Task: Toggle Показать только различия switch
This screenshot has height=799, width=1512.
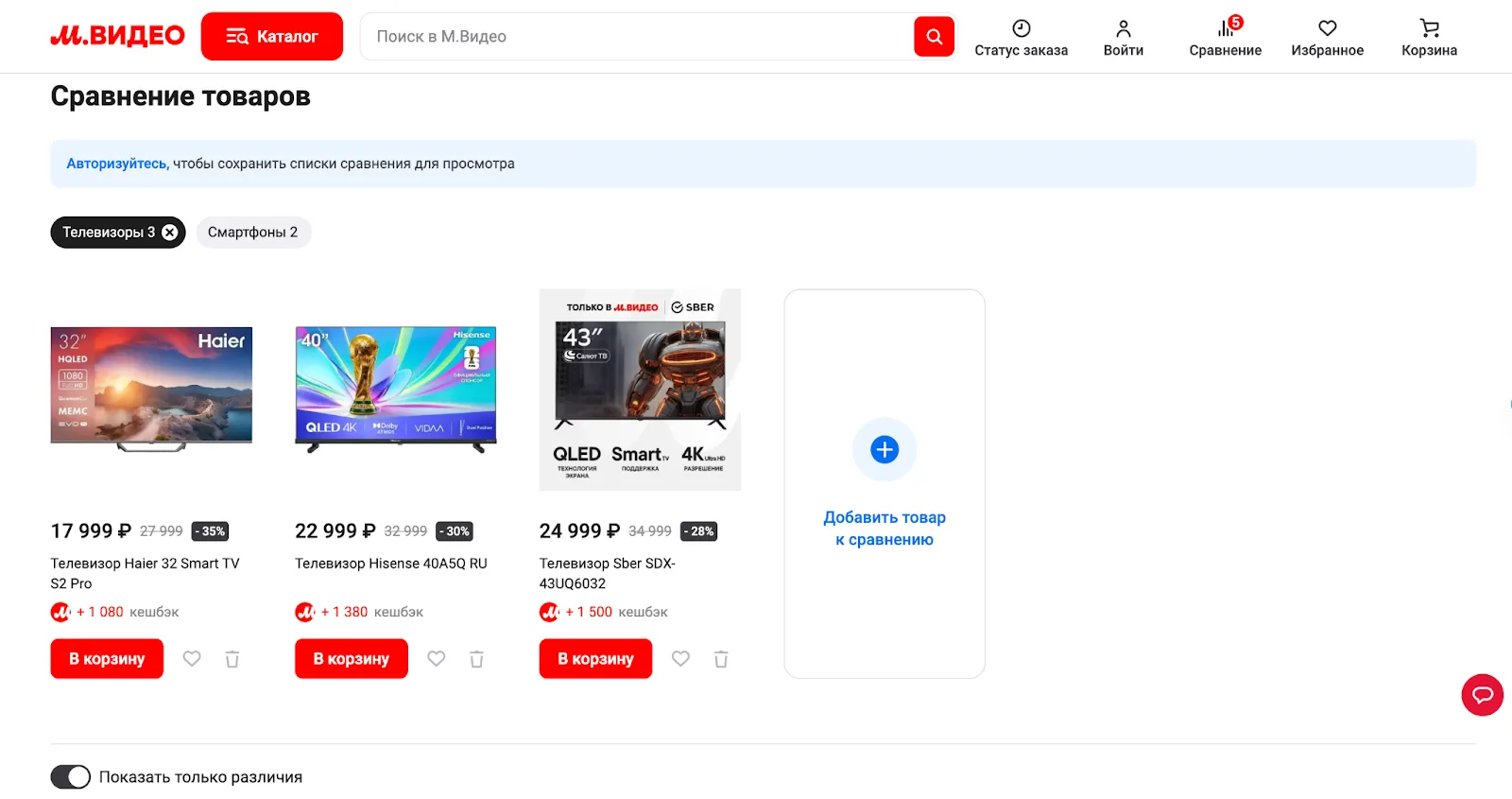Action: pyautogui.click(x=71, y=777)
